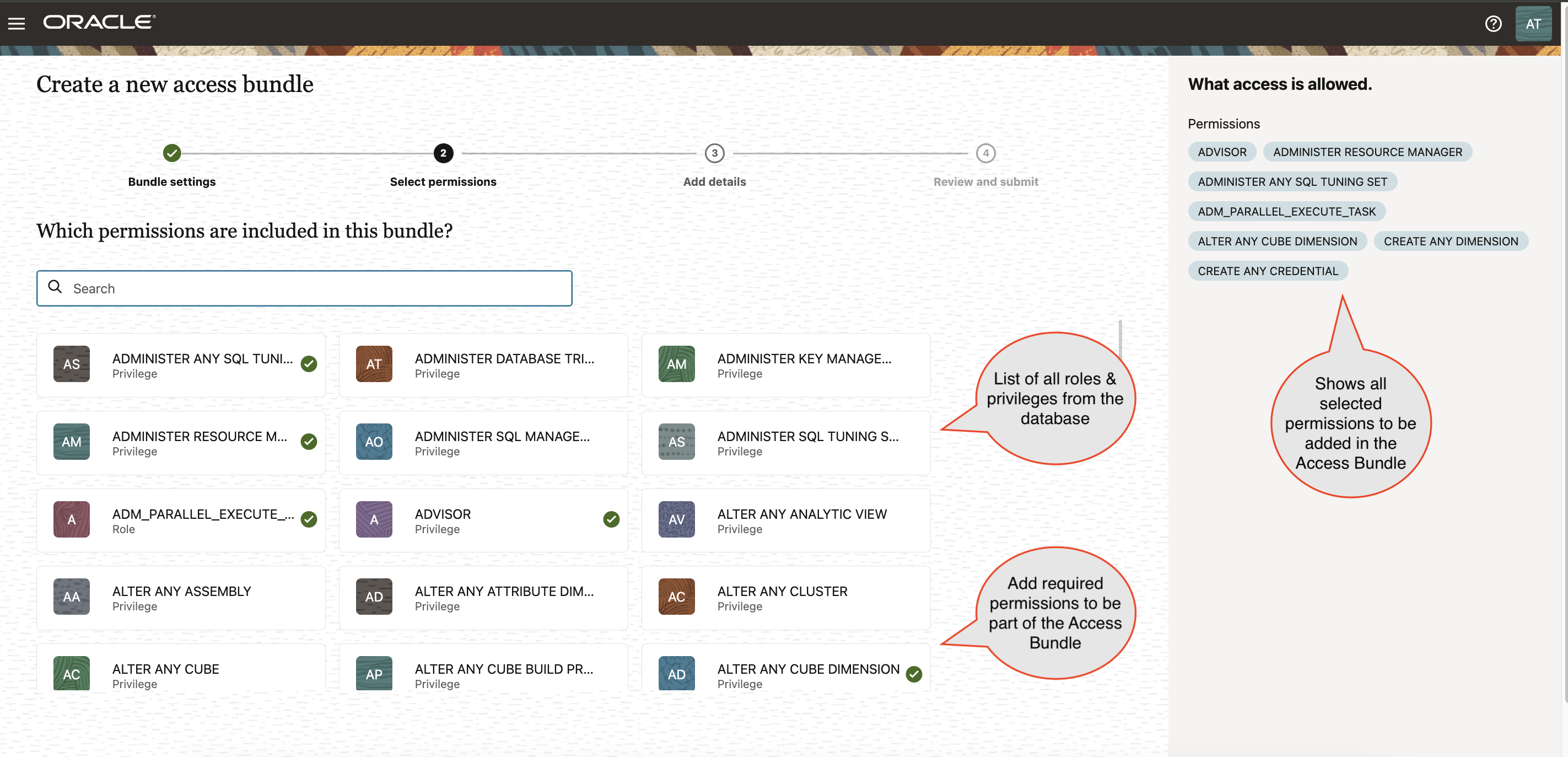This screenshot has height=757, width=1568.
Task: Deselect ADMINISTER ANY SQL TUNING permission
Action: (x=309, y=363)
